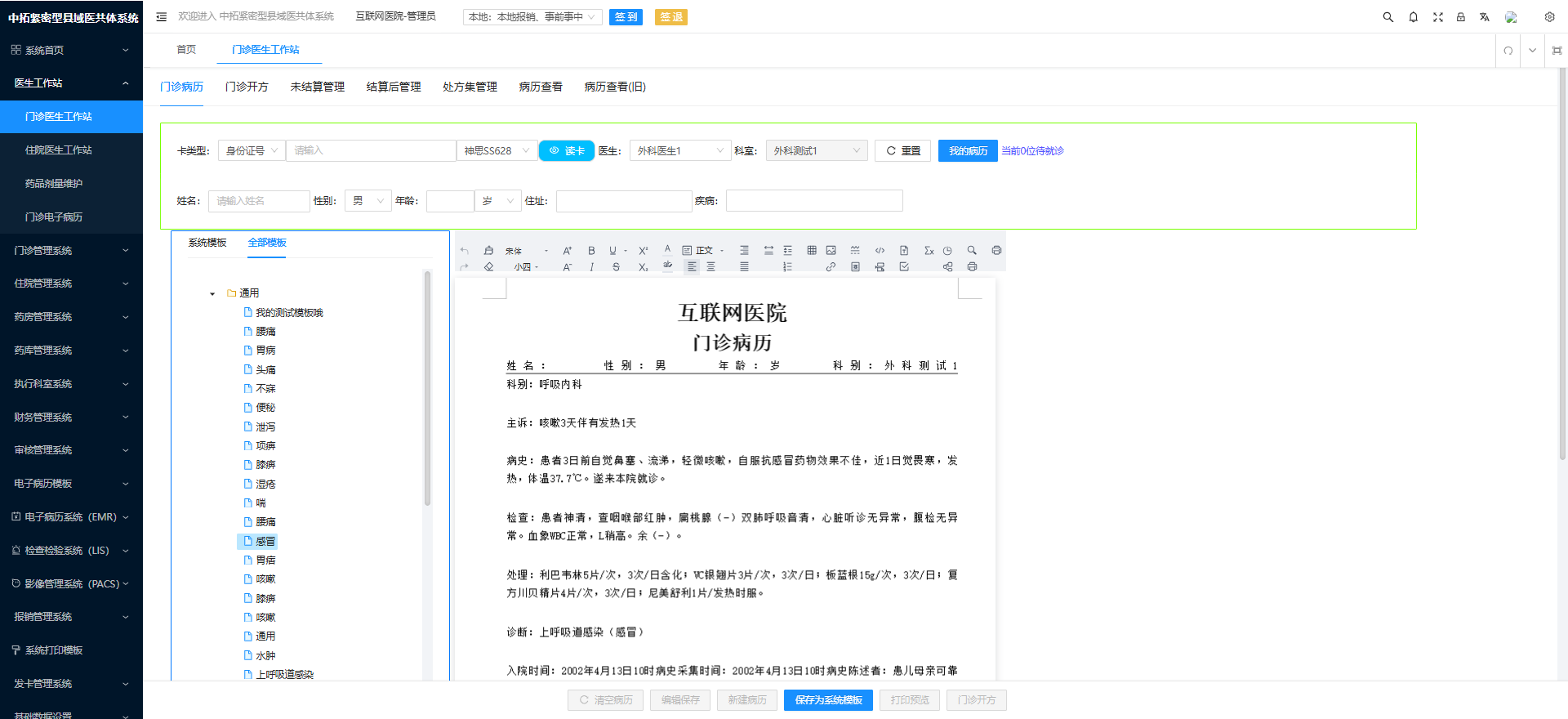Toggle fullscreen mode icon in header

click(1437, 17)
